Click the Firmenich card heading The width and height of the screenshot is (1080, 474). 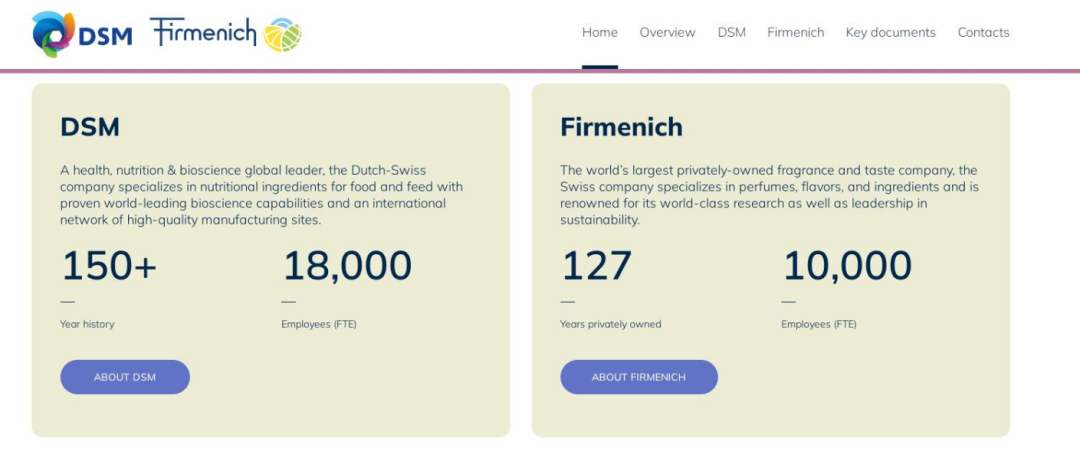point(621,127)
